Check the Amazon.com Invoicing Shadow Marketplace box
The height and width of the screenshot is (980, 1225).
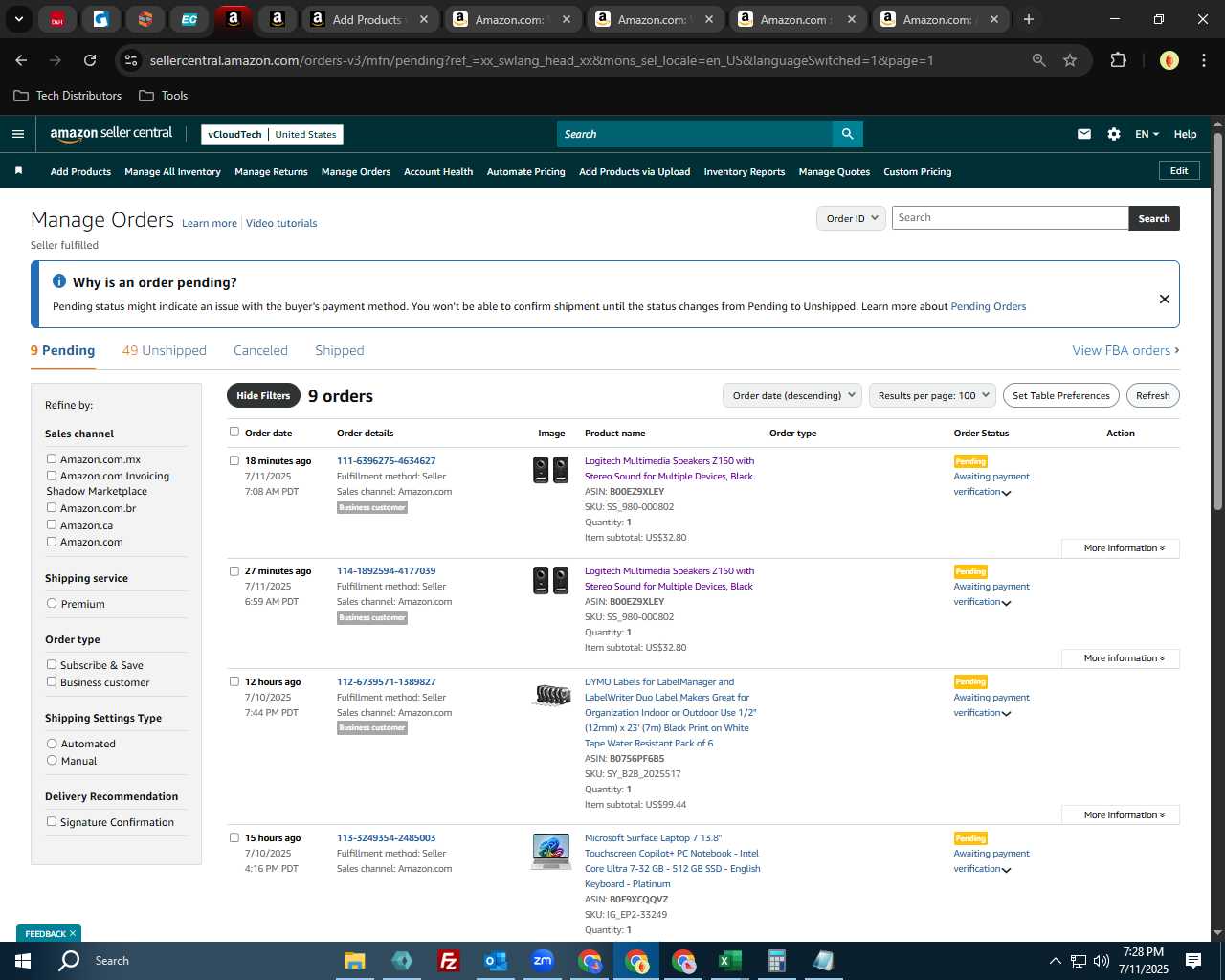click(52, 475)
